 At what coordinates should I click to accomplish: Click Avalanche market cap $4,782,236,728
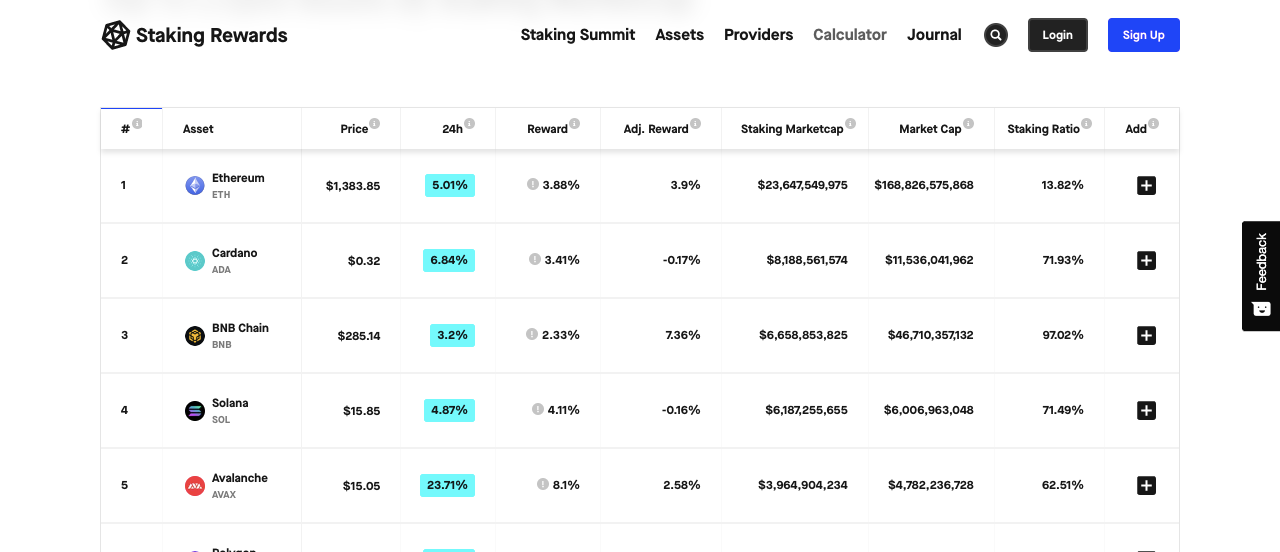(x=931, y=485)
